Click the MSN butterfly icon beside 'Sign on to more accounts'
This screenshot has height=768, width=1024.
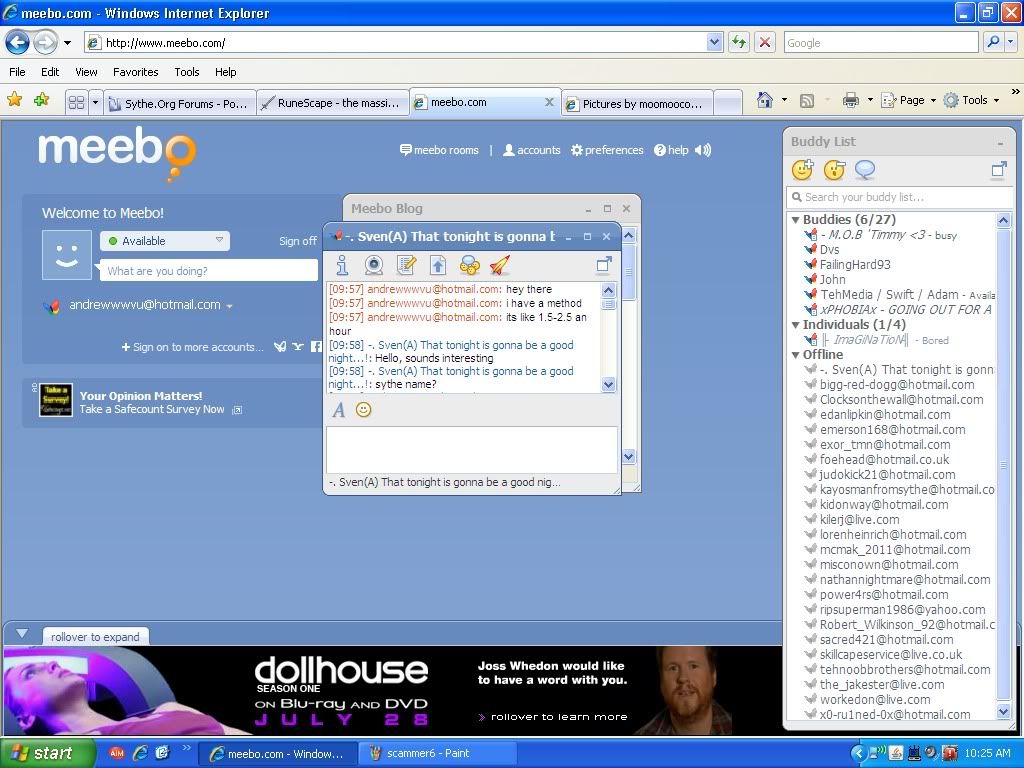coord(280,347)
